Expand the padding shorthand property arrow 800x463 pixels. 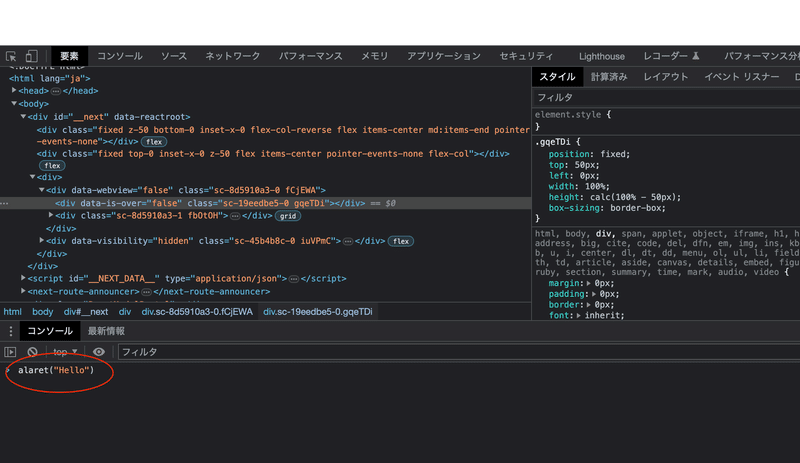coord(594,294)
